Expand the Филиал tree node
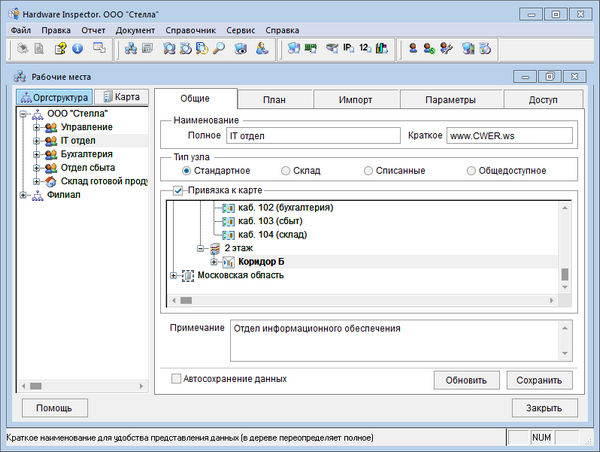The width and height of the screenshot is (600, 452). point(24,195)
